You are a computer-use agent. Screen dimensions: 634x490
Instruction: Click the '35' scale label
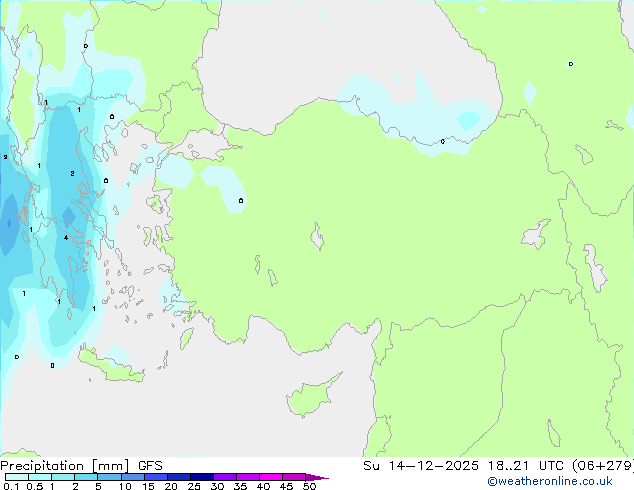pos(240,486)
